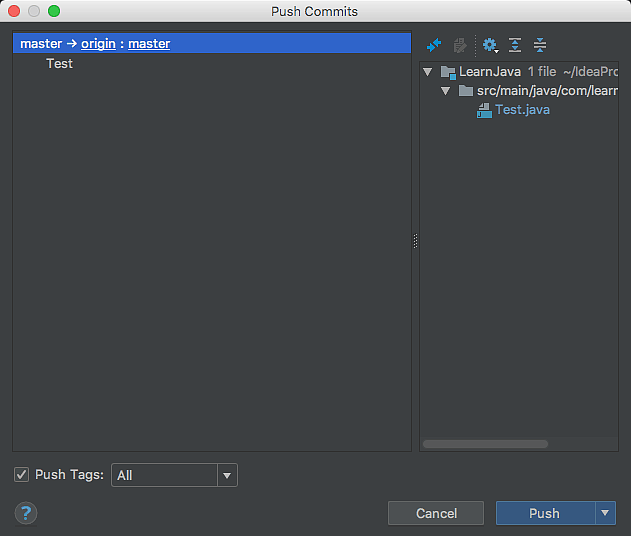Select the Test commit entry
Screen dimensions: 631x536
(x=59, y=63)
